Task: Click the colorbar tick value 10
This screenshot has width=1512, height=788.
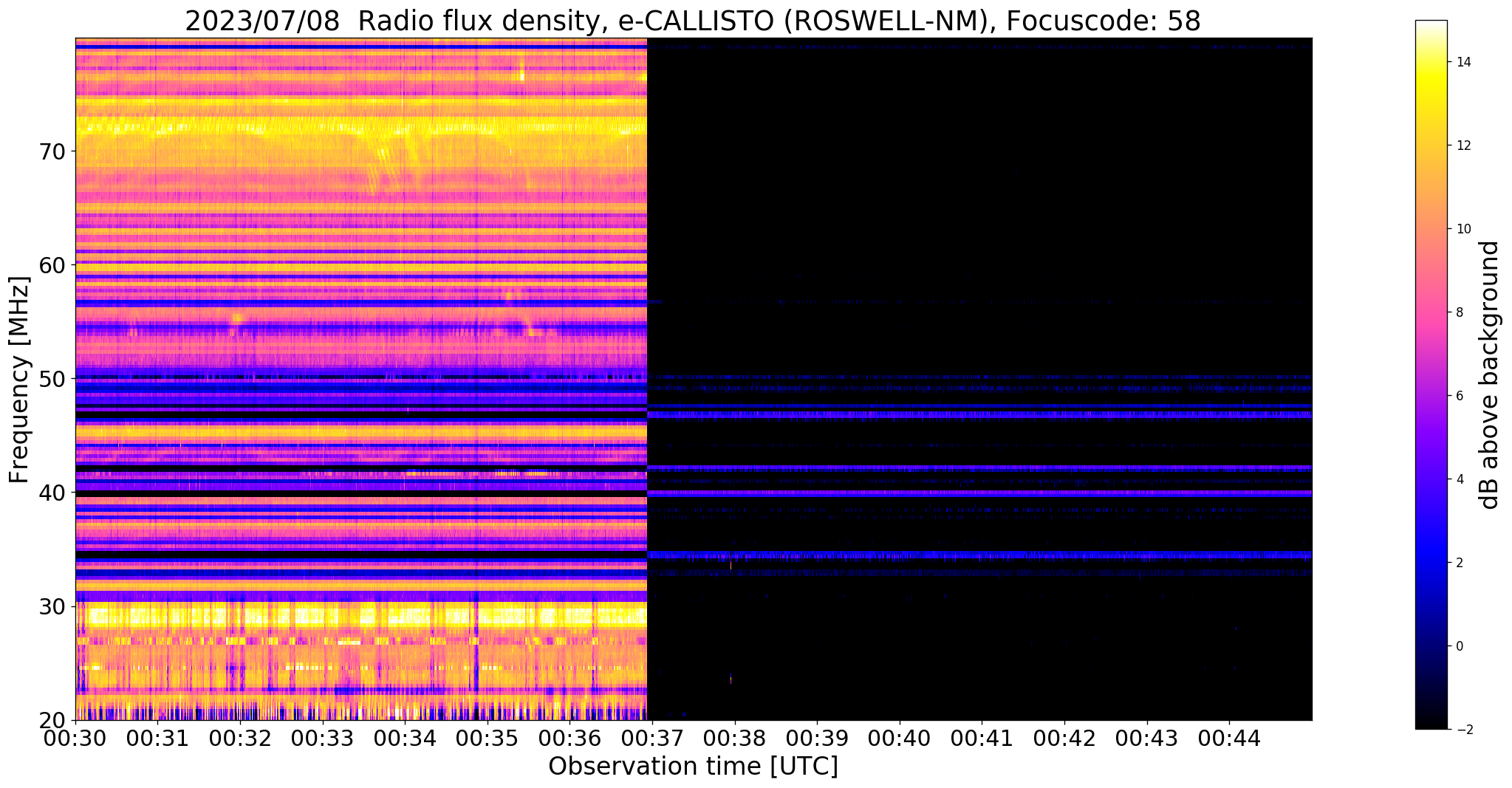Action: (x=1463, y=229)
